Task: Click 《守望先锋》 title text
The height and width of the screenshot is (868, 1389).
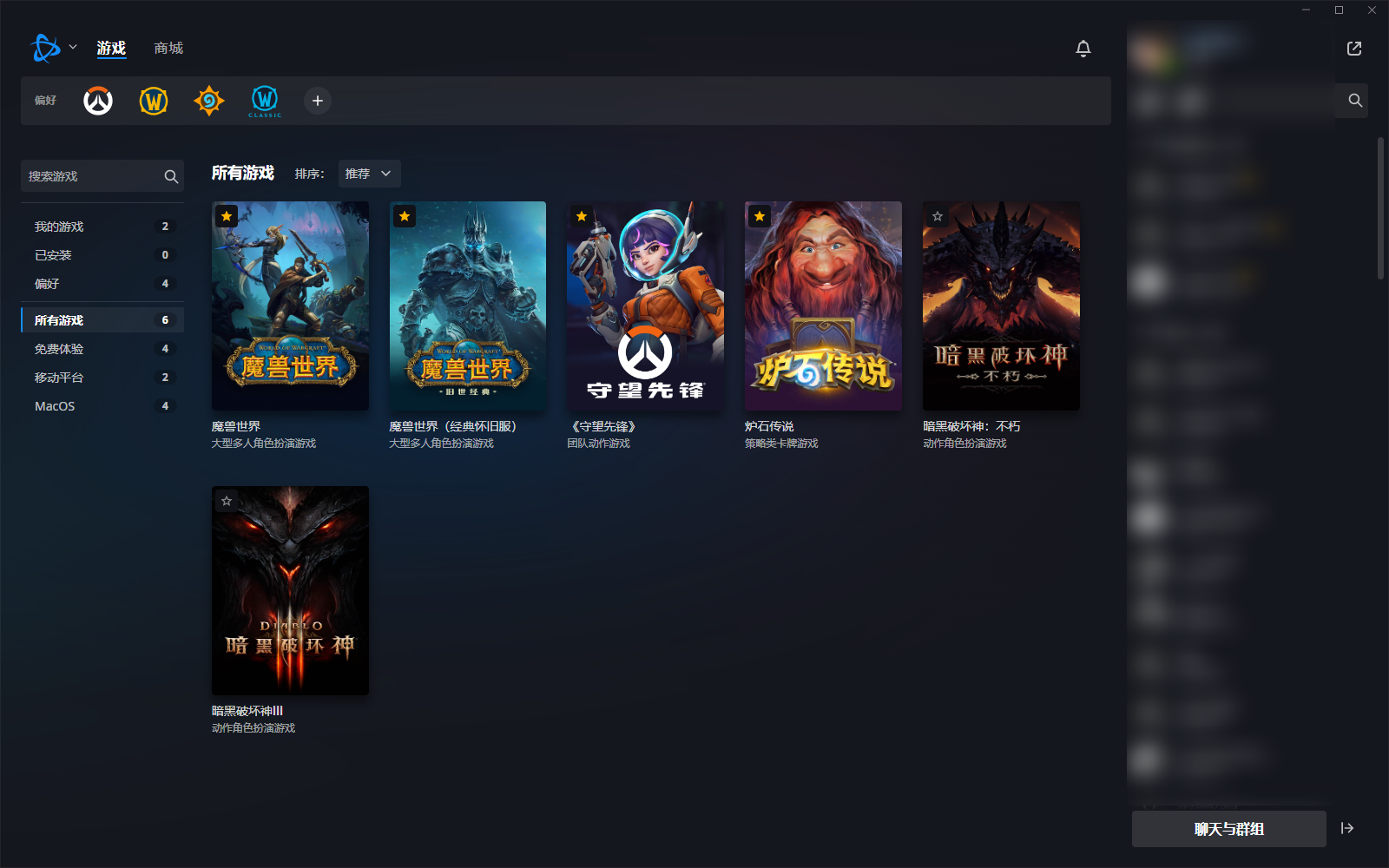Action: coord(603,426)
